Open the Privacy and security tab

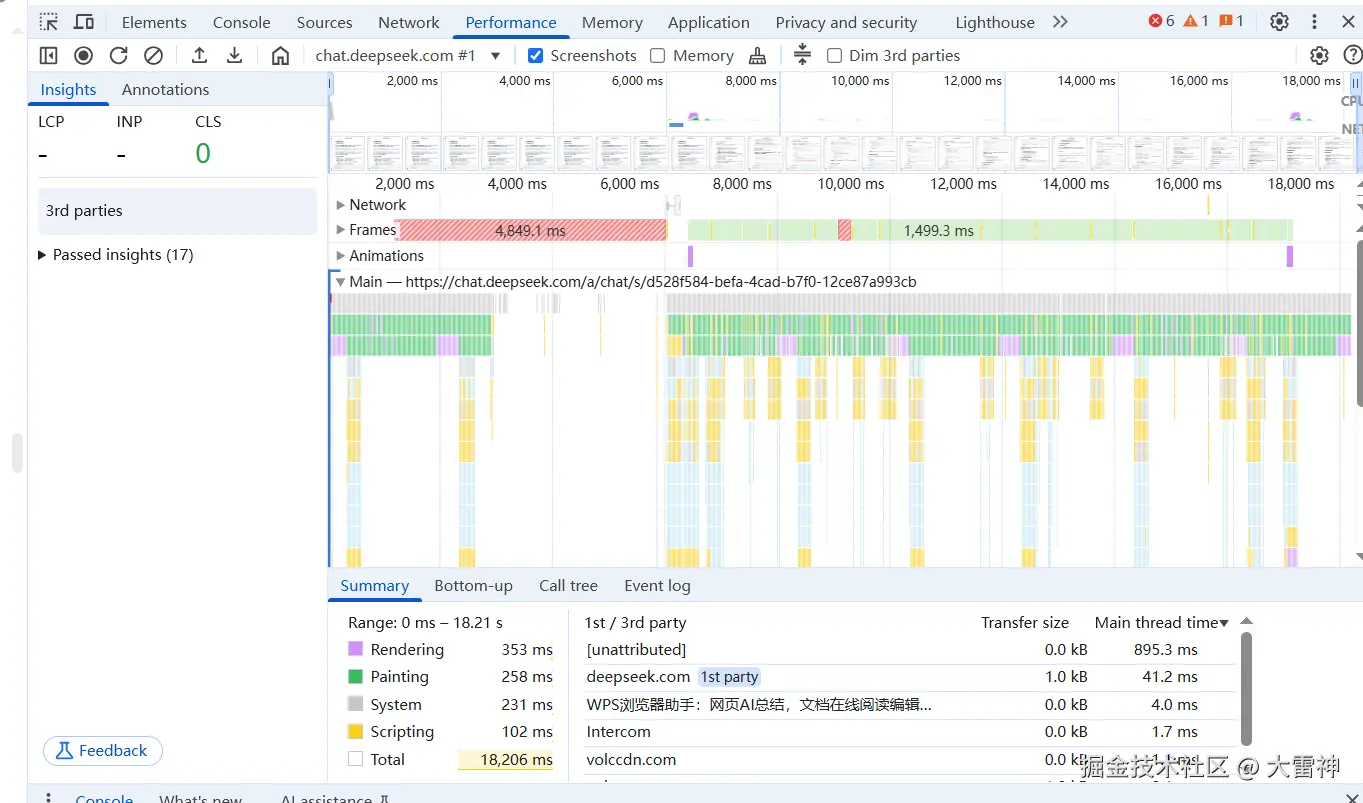click(846, 22)
